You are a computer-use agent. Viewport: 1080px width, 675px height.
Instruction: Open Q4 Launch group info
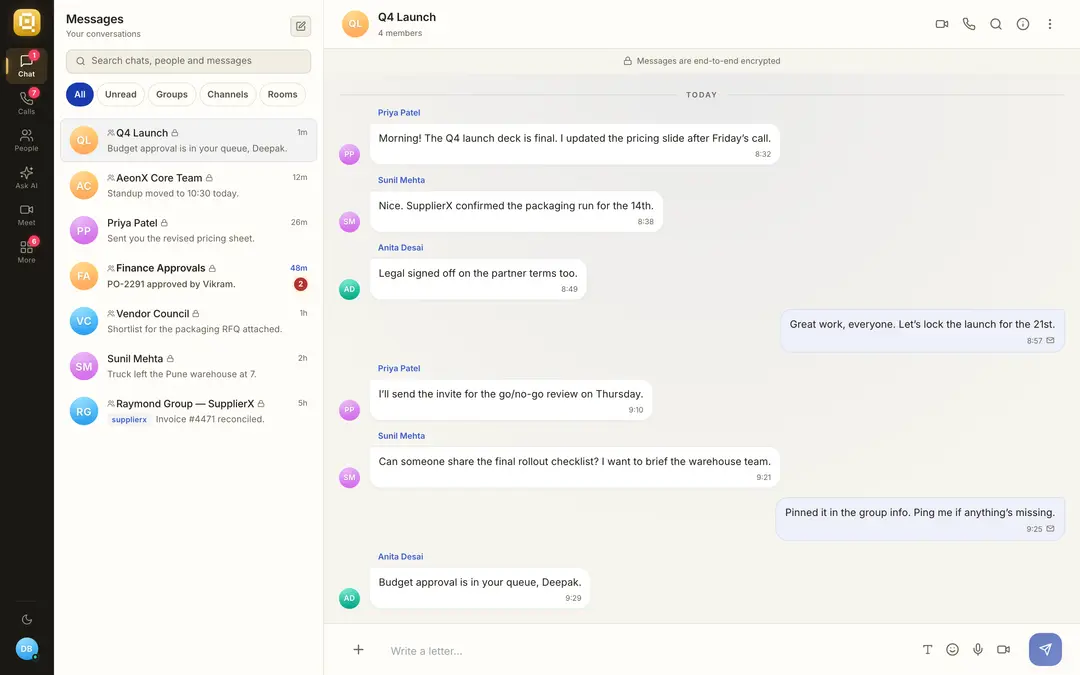(1023, 24)
